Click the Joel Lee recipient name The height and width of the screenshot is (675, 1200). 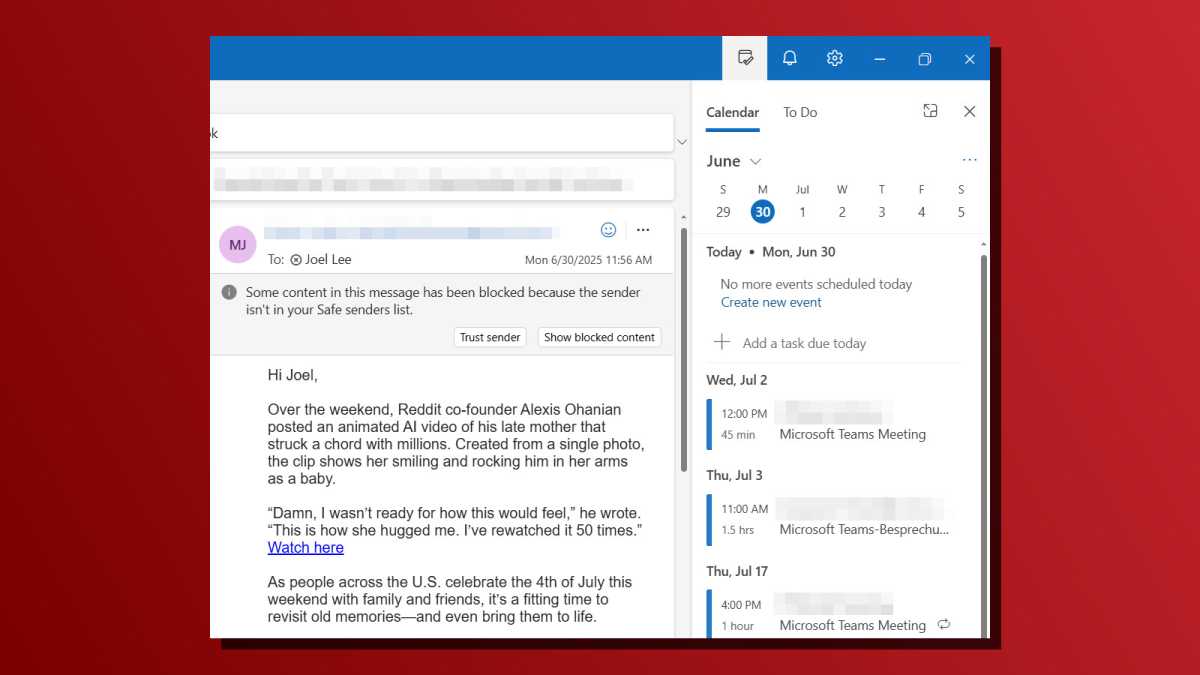coord(328,259)
